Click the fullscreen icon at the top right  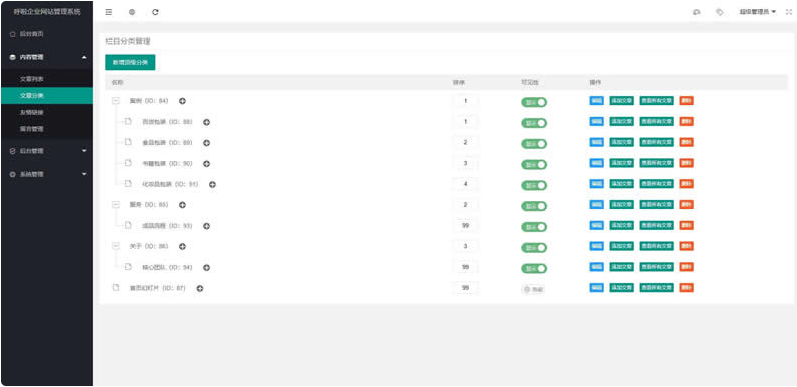point(789,12)
